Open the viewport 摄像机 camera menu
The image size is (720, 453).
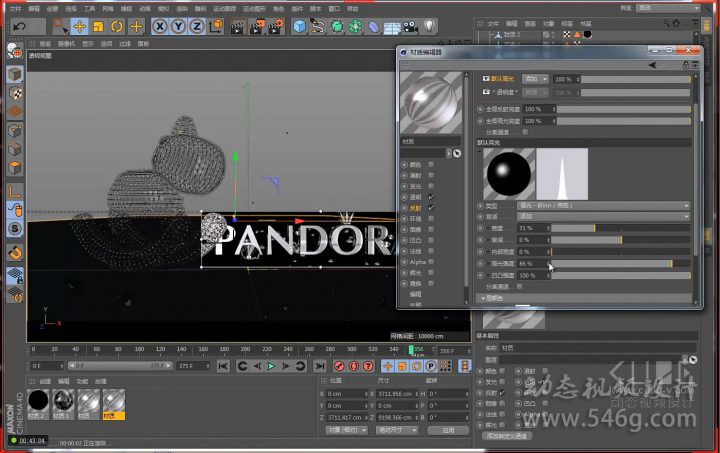[67, 44]
